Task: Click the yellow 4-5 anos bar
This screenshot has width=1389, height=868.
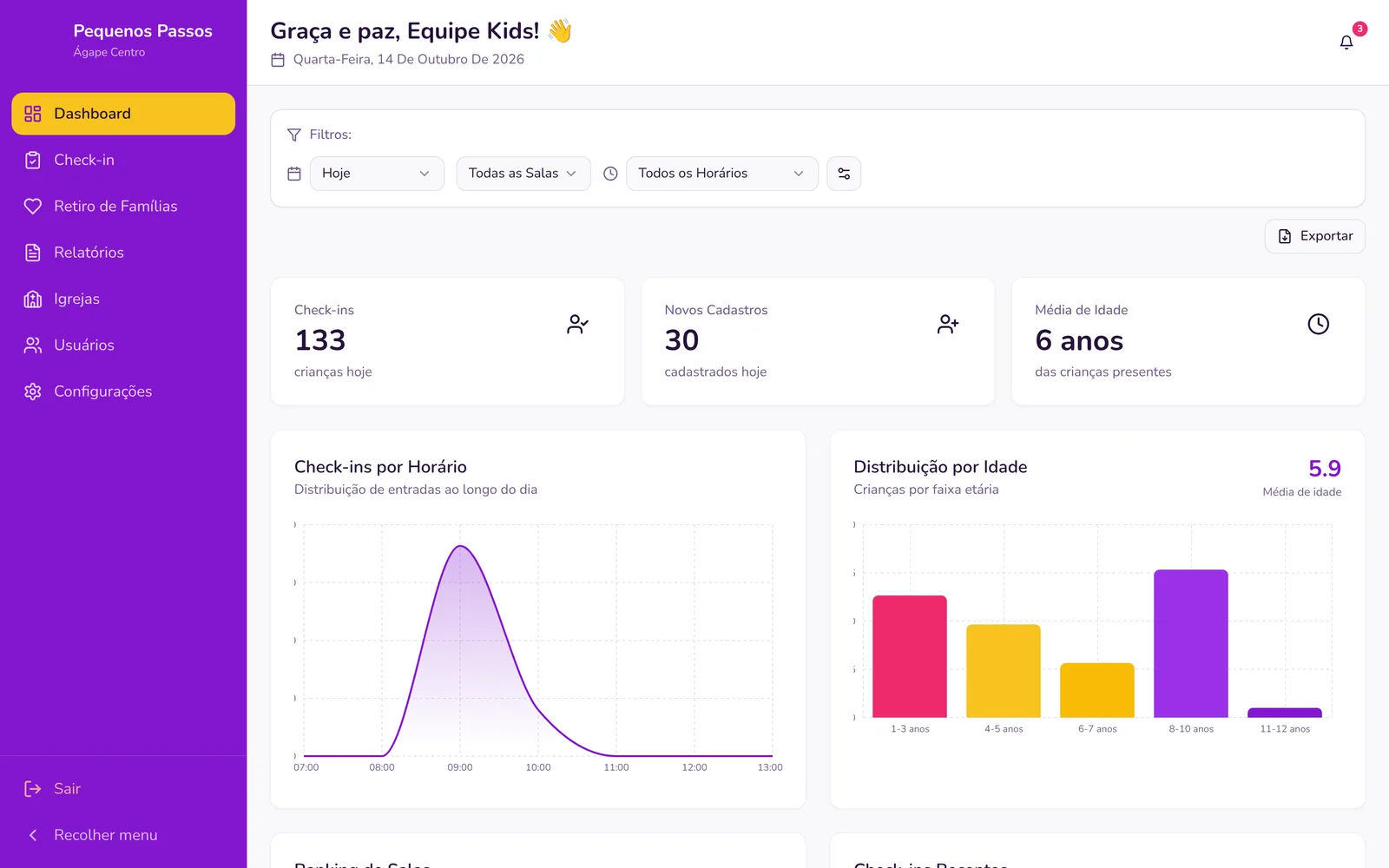Action: tap(1004, 671)
